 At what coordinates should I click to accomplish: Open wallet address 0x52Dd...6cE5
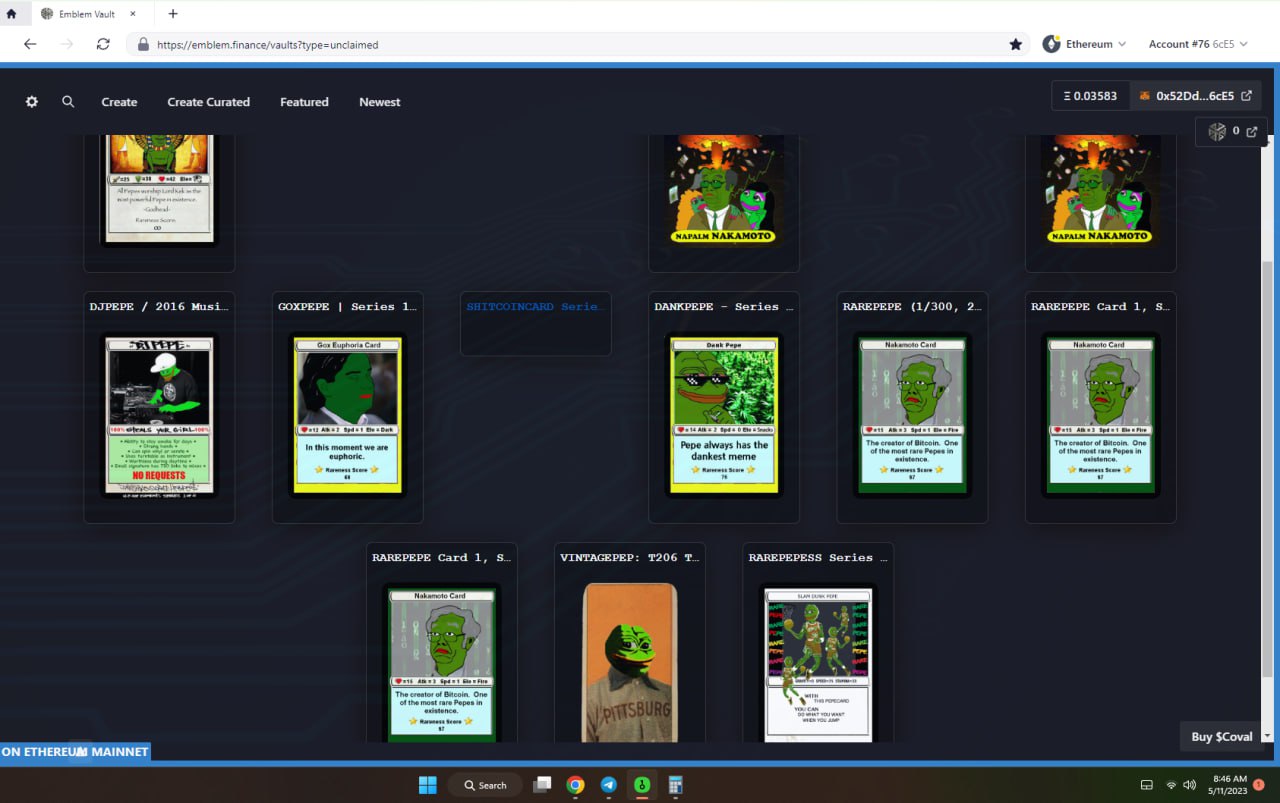[x=1194, y=96]
